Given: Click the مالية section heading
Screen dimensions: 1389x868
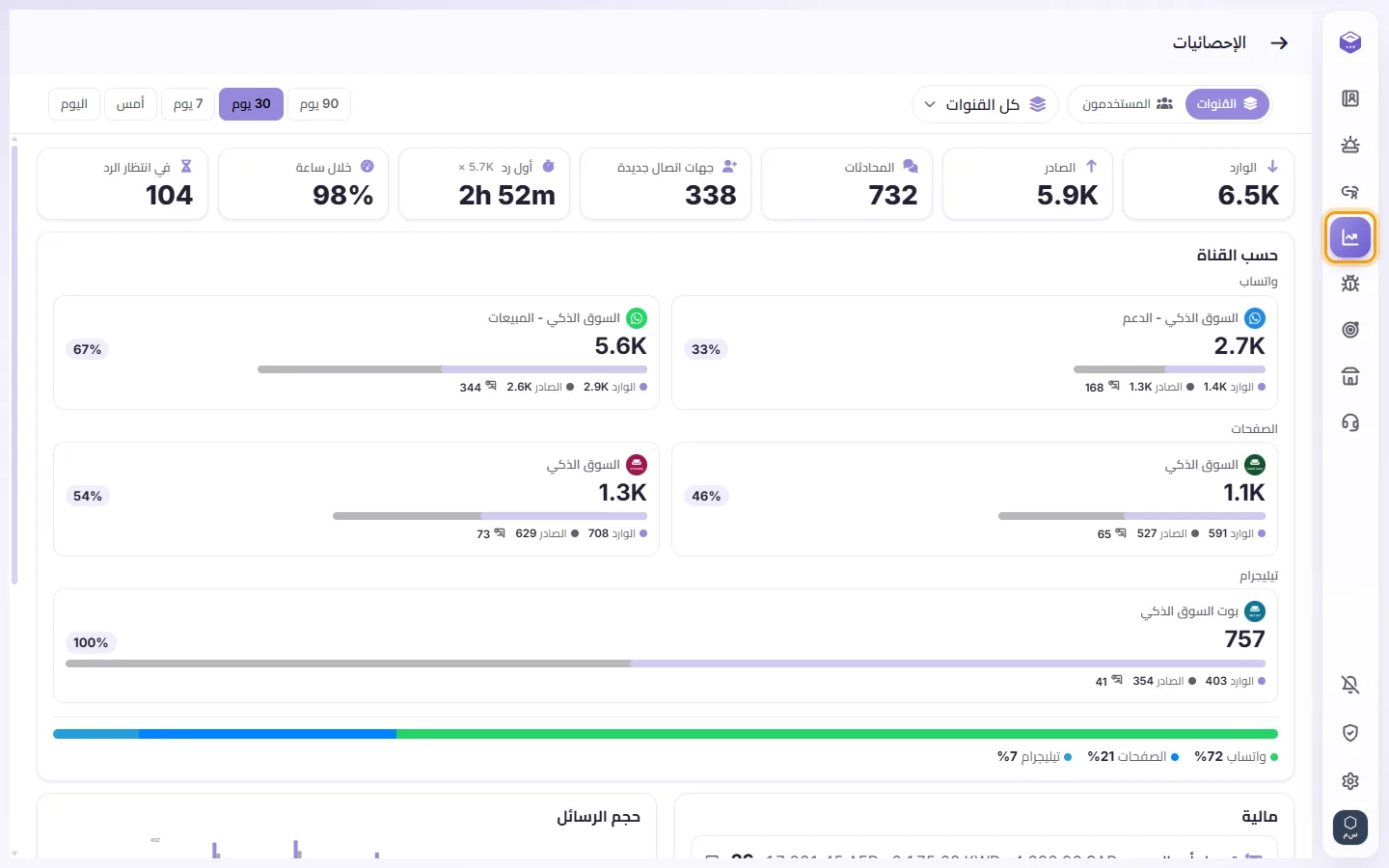Looking at the screenshot, I should point(1260,817).
